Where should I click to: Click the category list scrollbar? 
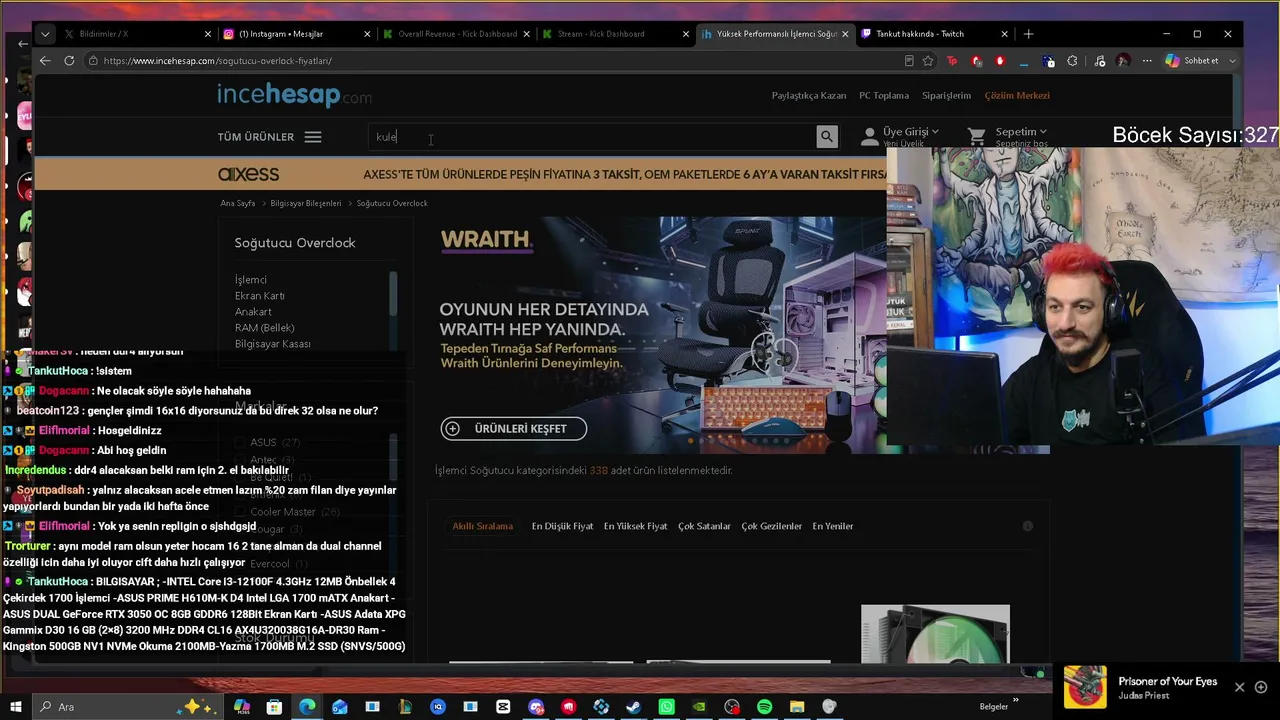click(x=393, y=293)
